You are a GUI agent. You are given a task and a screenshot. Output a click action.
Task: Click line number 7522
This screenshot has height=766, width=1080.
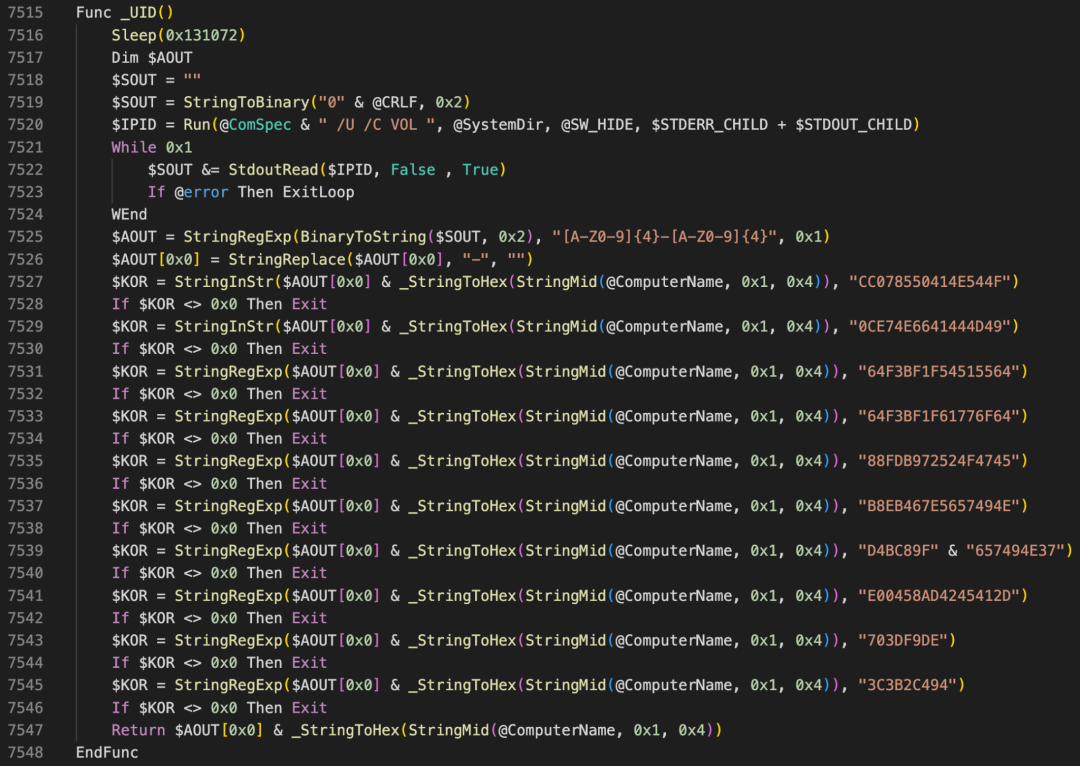click(25, 169)
